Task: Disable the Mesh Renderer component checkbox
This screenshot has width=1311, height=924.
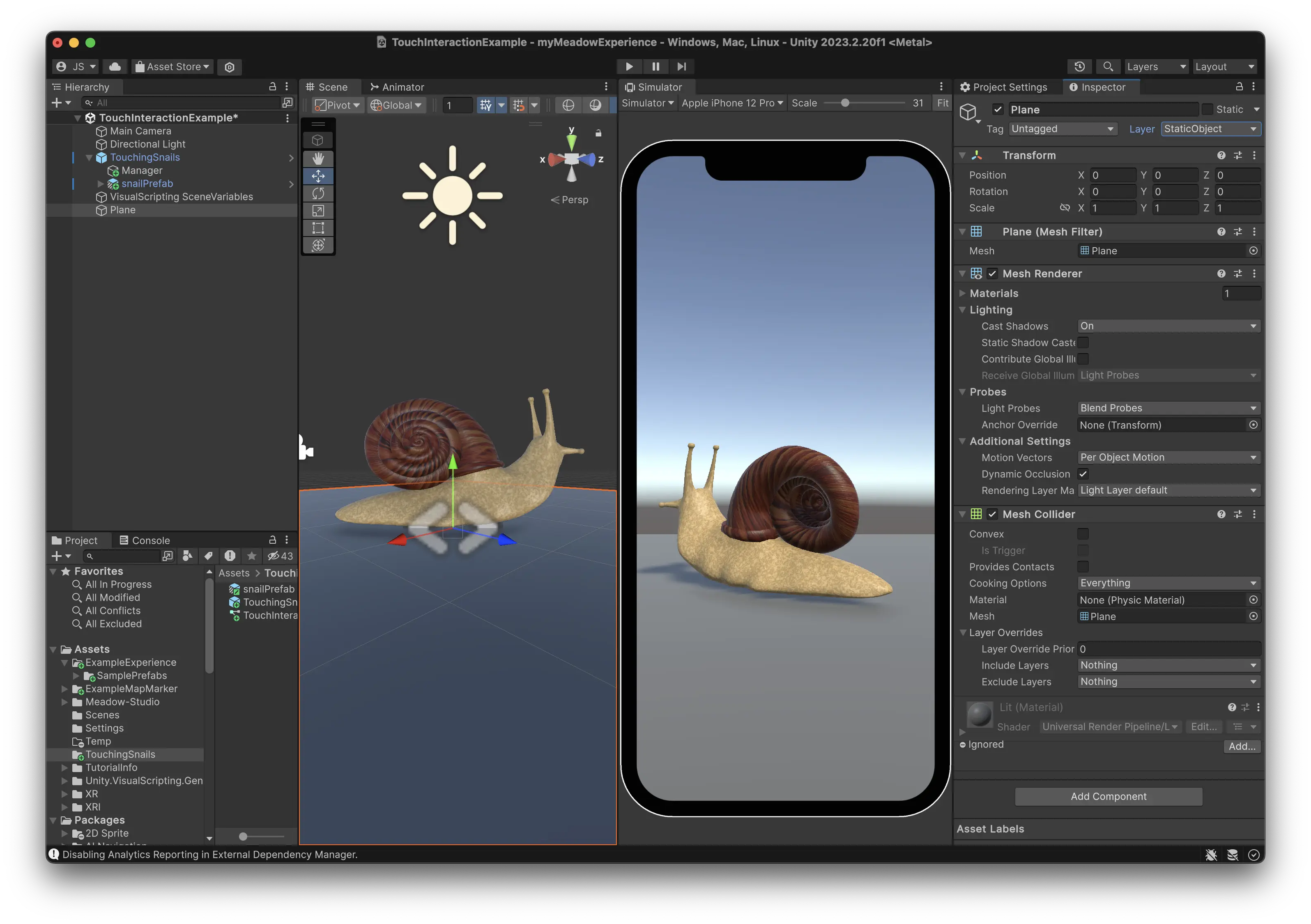Action: 992,274
